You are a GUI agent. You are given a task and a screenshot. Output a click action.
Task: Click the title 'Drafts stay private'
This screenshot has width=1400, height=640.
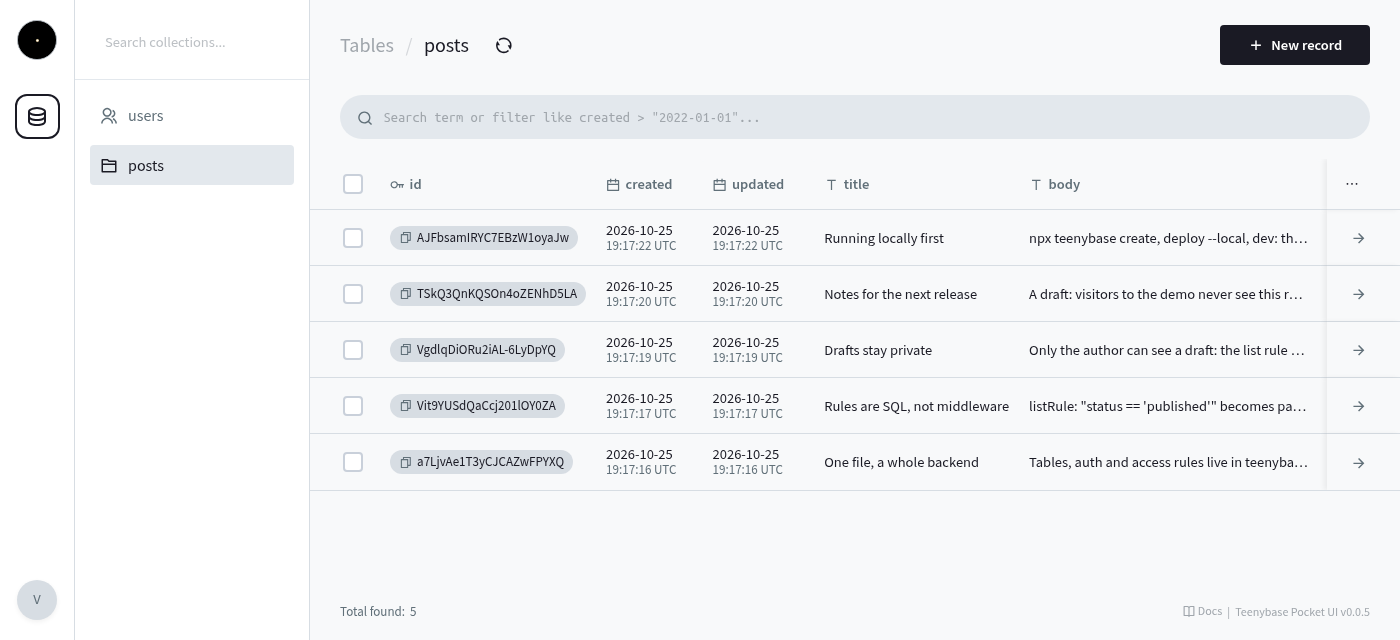point(878,350)
